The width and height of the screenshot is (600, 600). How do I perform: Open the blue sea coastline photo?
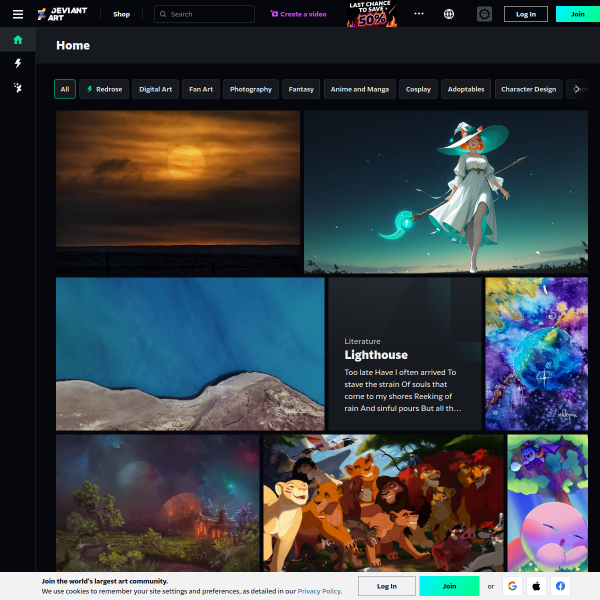click(x=190, y=354)
